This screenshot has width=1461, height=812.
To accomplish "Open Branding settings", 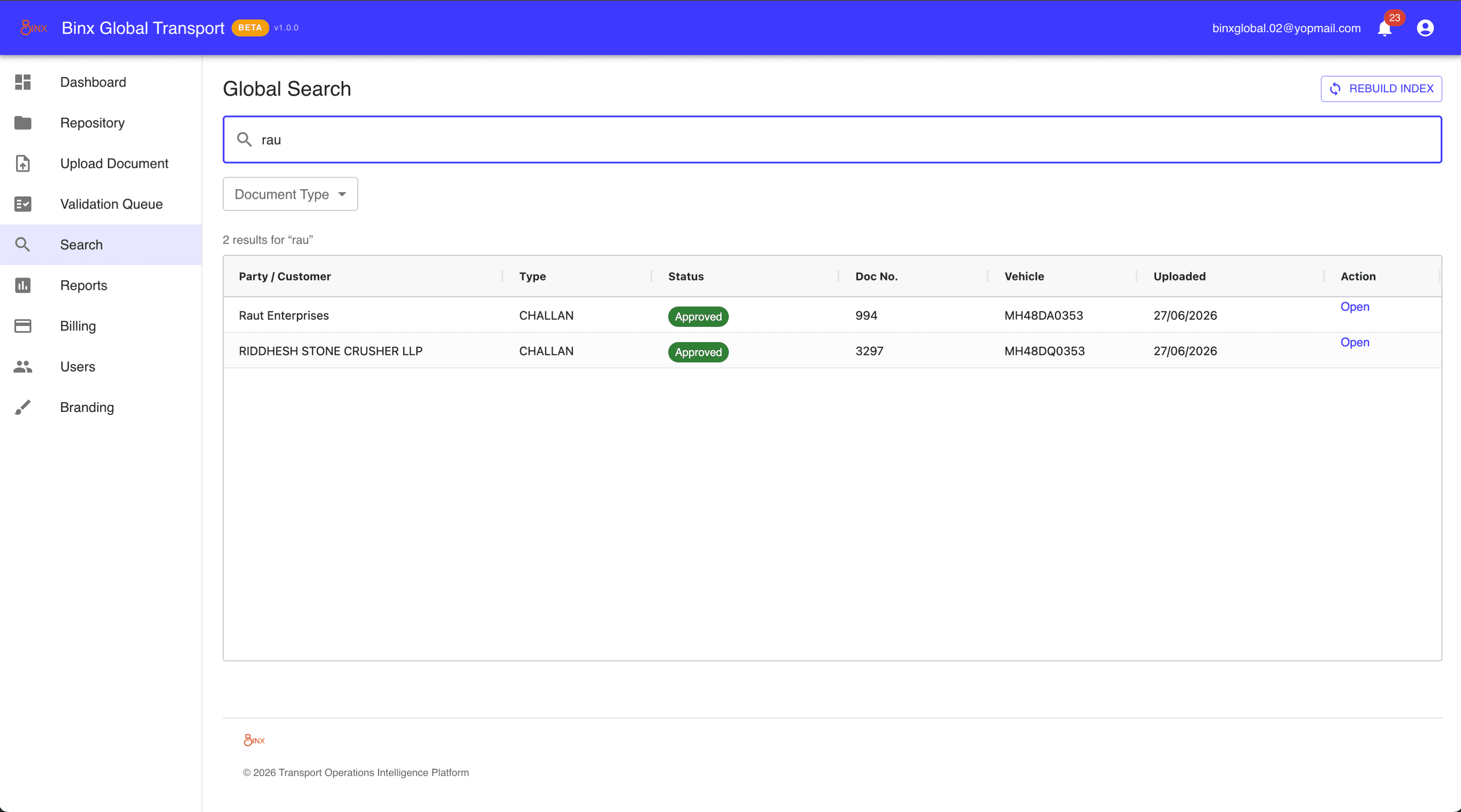I will 101,407.
